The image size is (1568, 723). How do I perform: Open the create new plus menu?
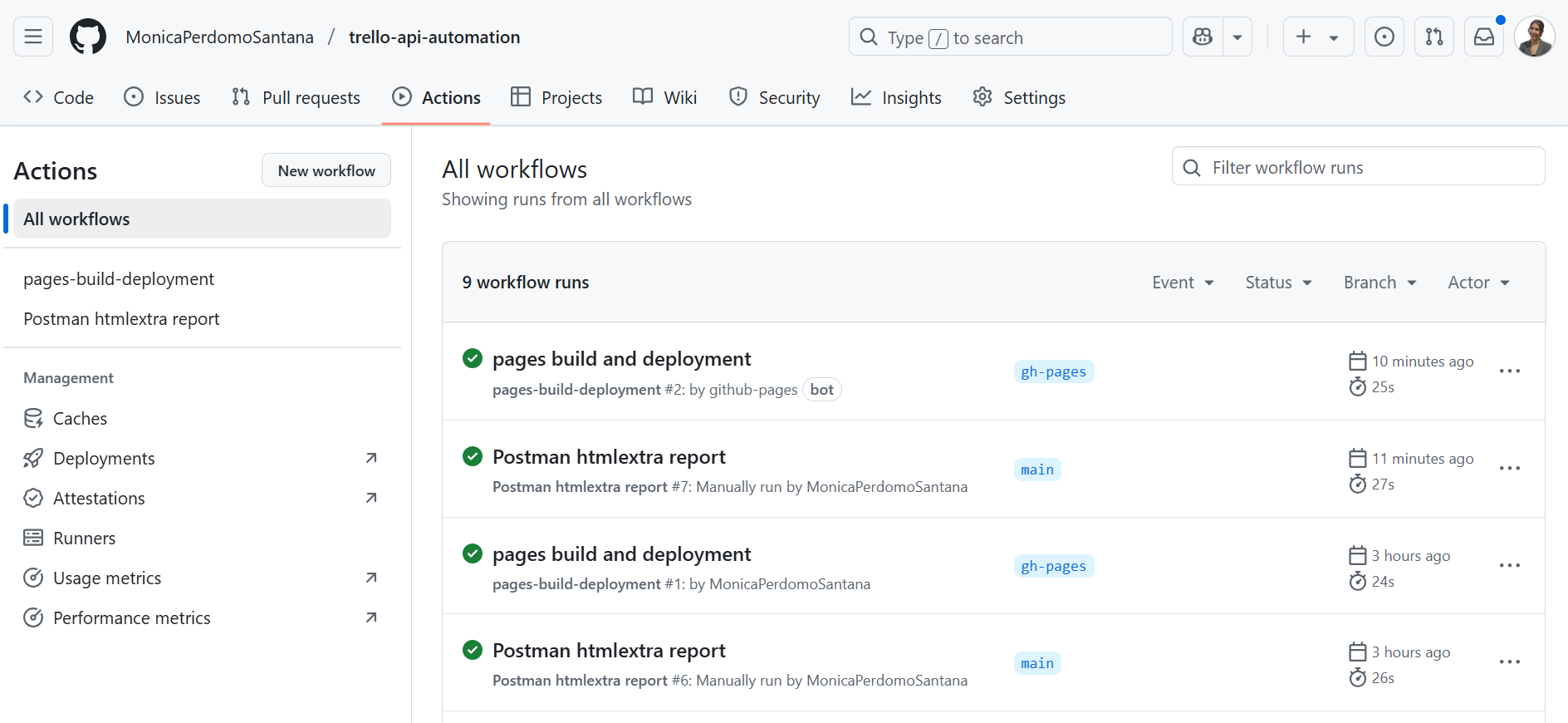[1318, 37]
